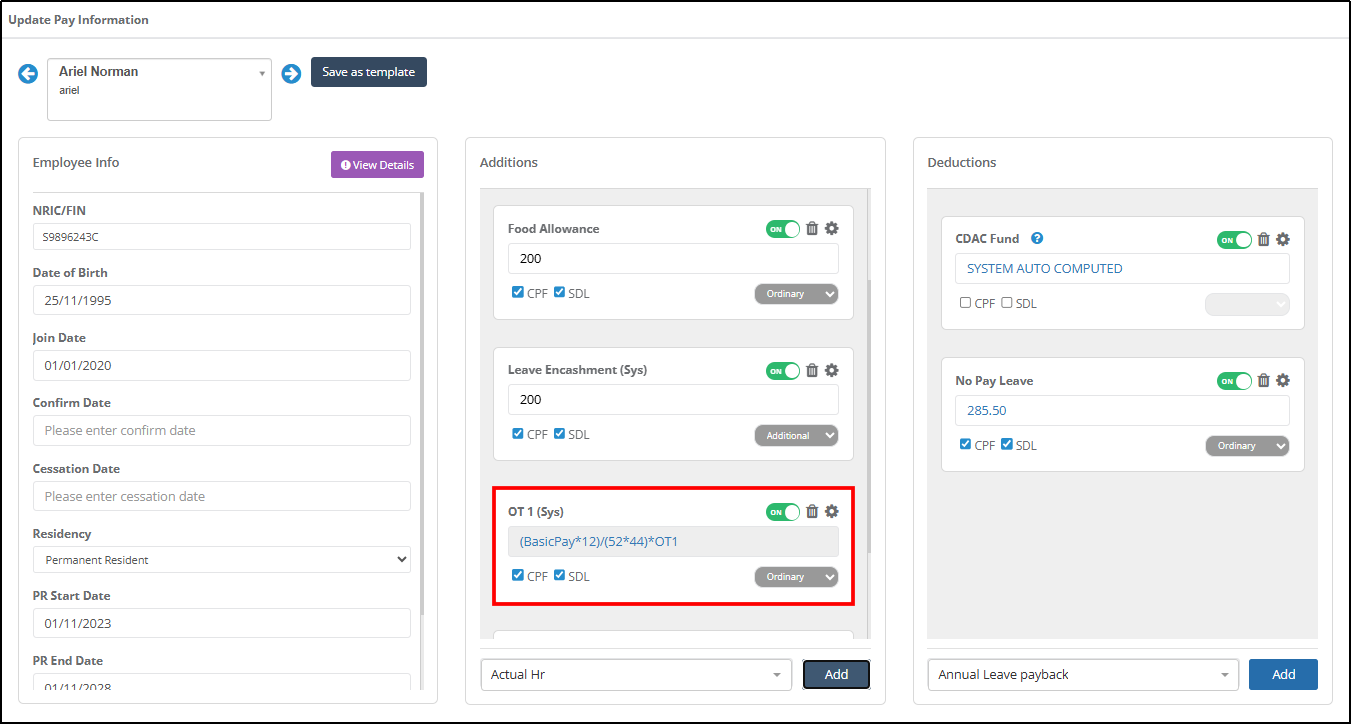Screen dimensions: 1351x724
Task: Open Actual Hr additions dropdown
Action: click(x=636, y=675)
